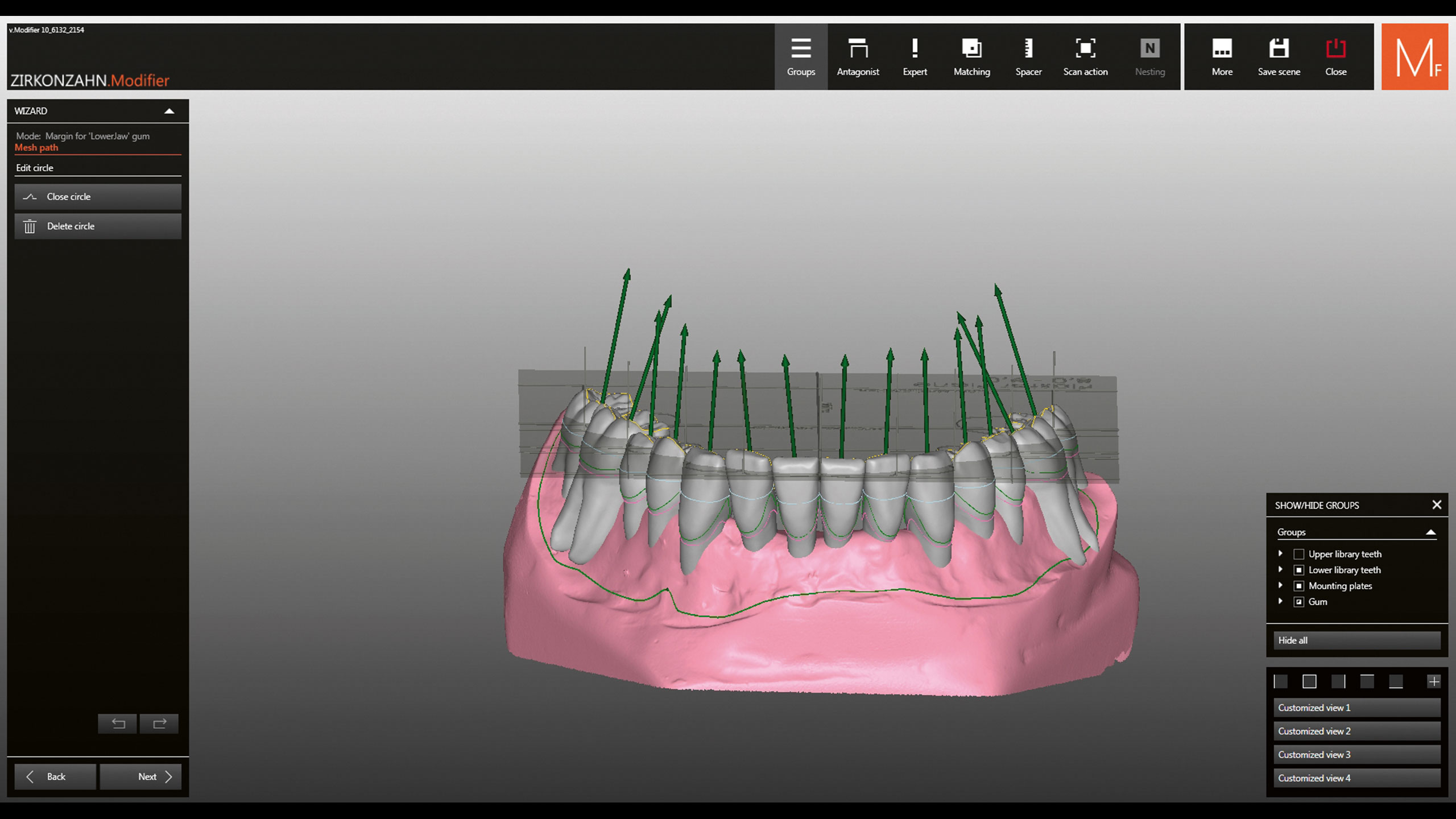Enable Upper library teeth checkbox
Screen dimensions: 1456x819
[1298, 554]
